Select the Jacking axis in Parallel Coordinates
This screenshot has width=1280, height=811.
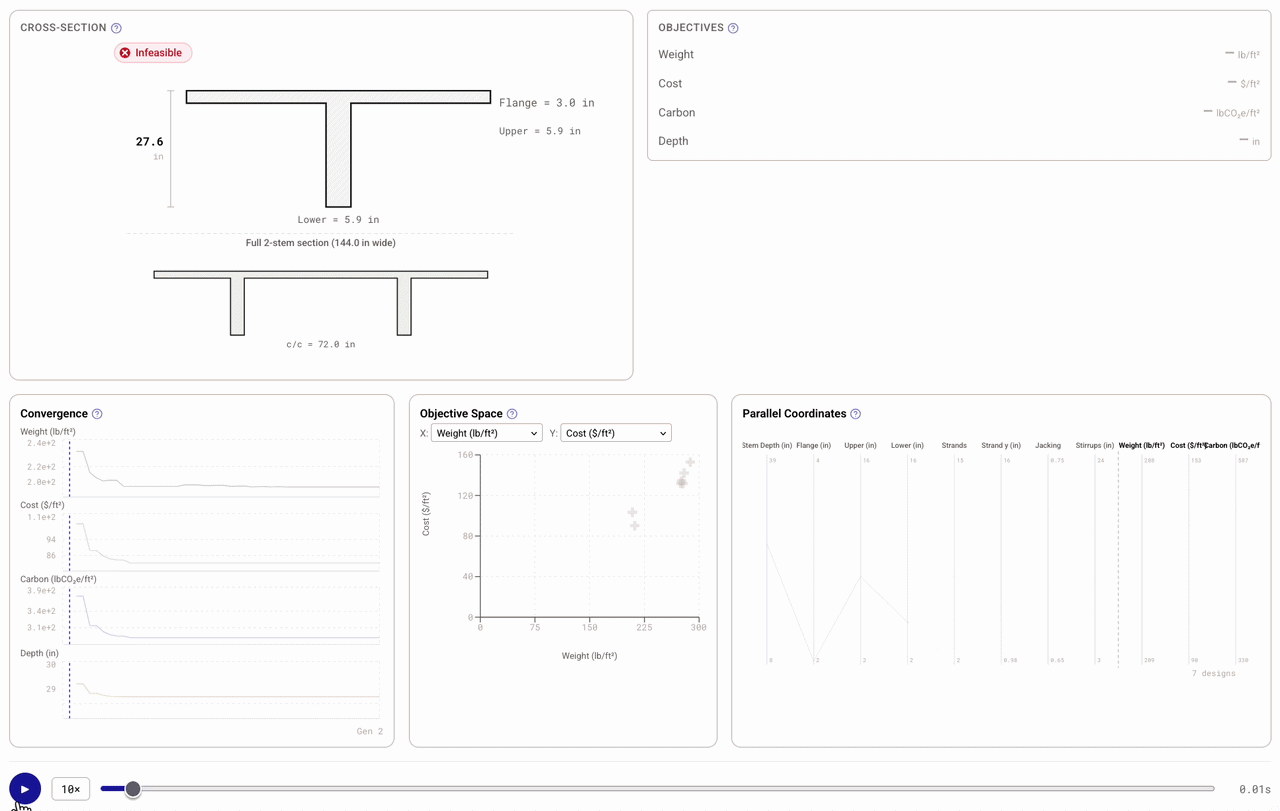pyautogui.click(x=1048, y=446)
